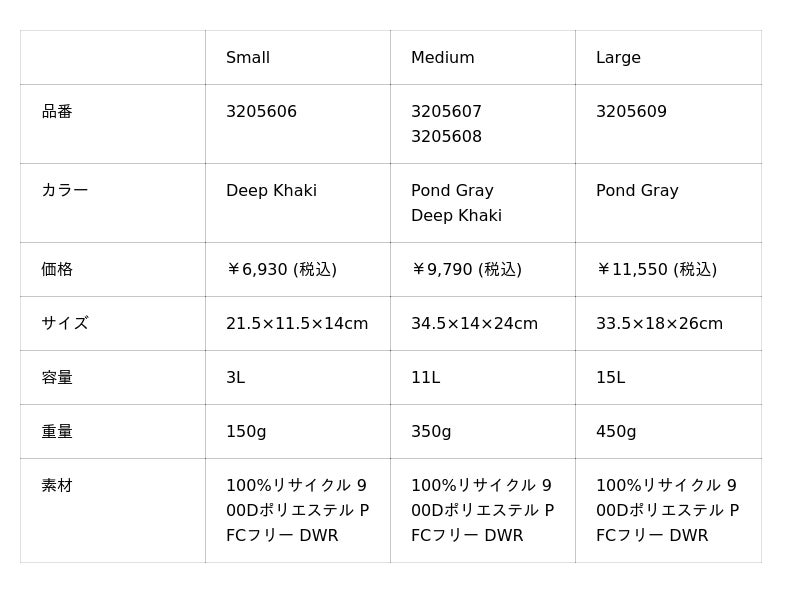
Task: Click the 3L capacity cell
Action: click(x=236, y=377)
